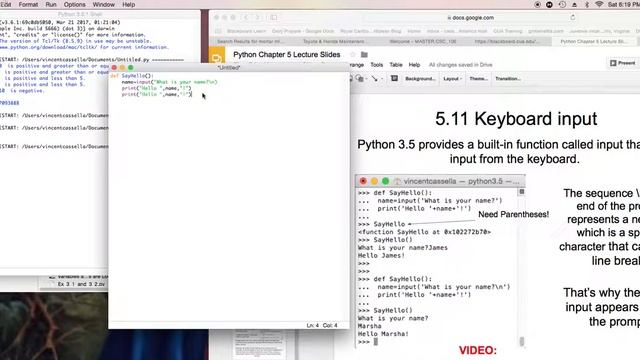Click Ln: 4 Col: 4 status text
This screenshot has width=640, height=360.
pyautogui.click(x=322, y=325)
